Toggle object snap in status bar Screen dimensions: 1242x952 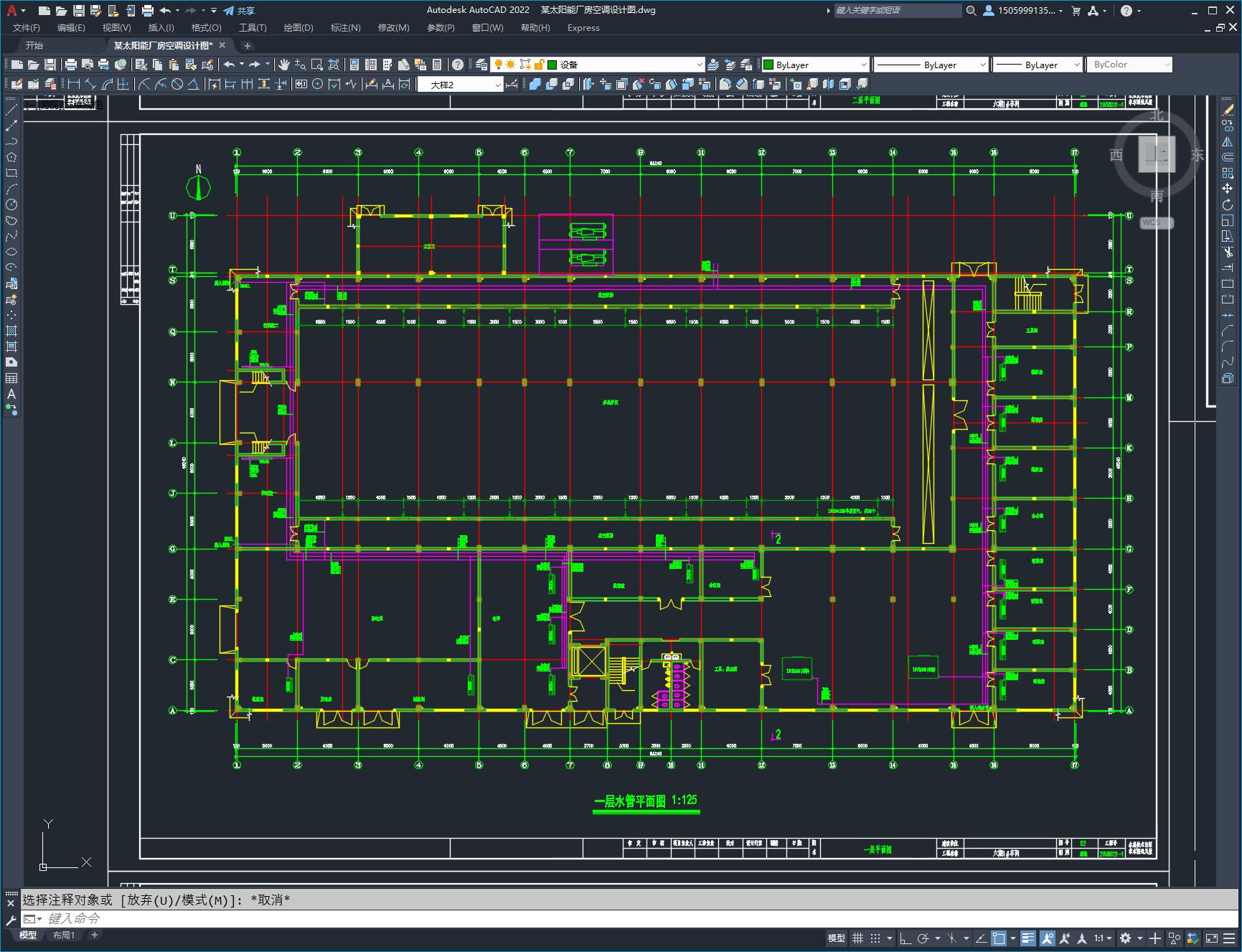pos(999,938)
